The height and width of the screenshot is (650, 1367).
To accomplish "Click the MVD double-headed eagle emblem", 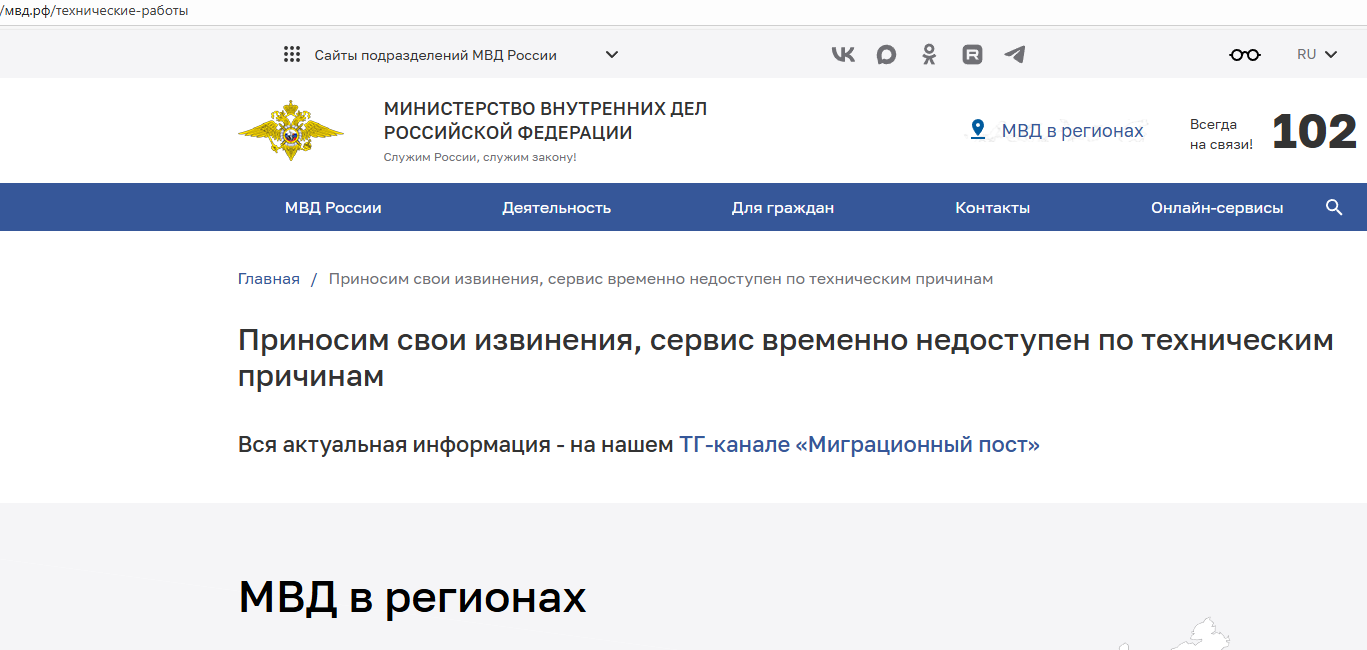I will [291, 130].
